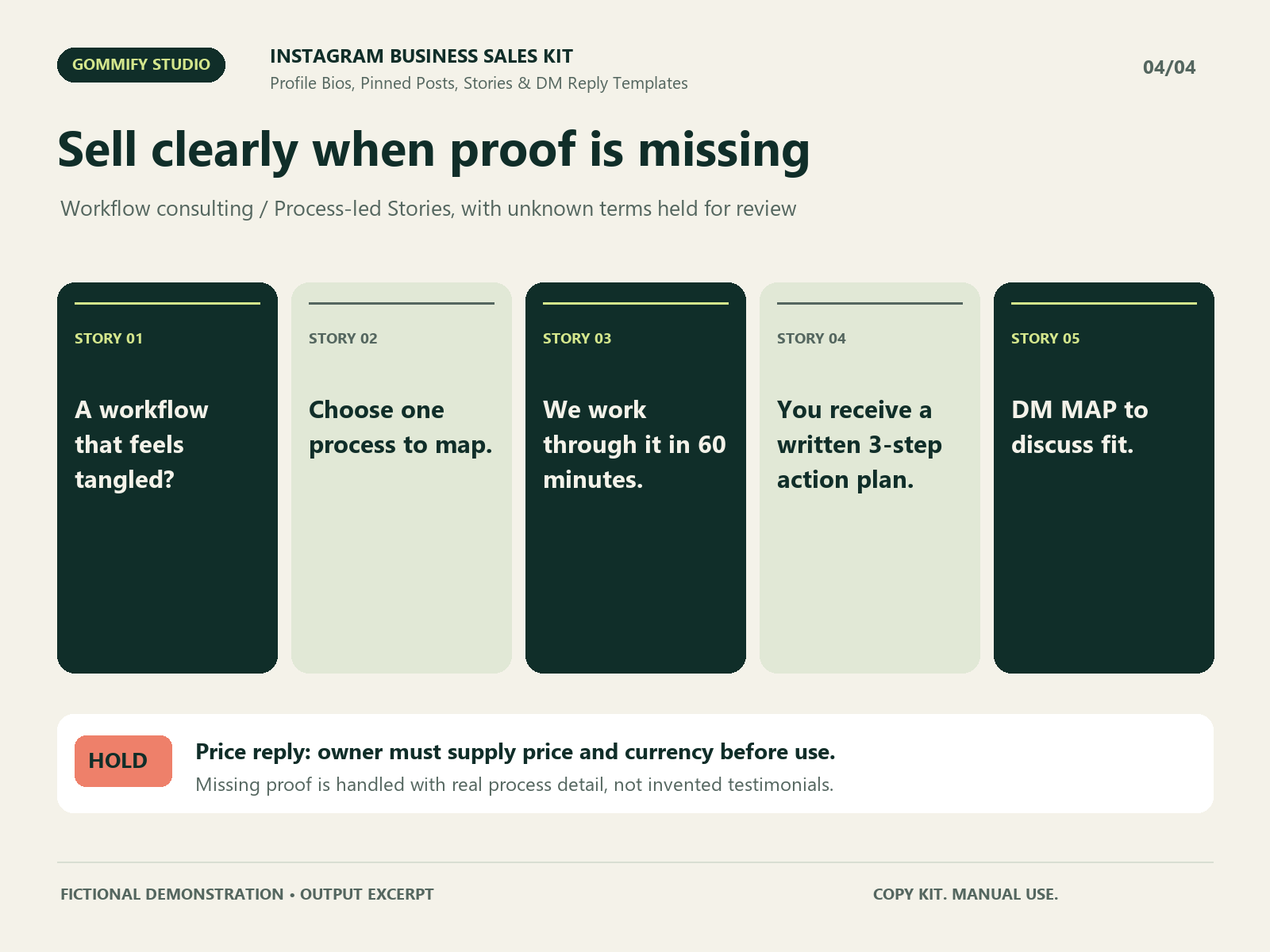Viewport: 1270px width, 952px height.
Task: Click the Instagram Business Sales Kit title
Action: pyautogui.click(x=421, y=56)
